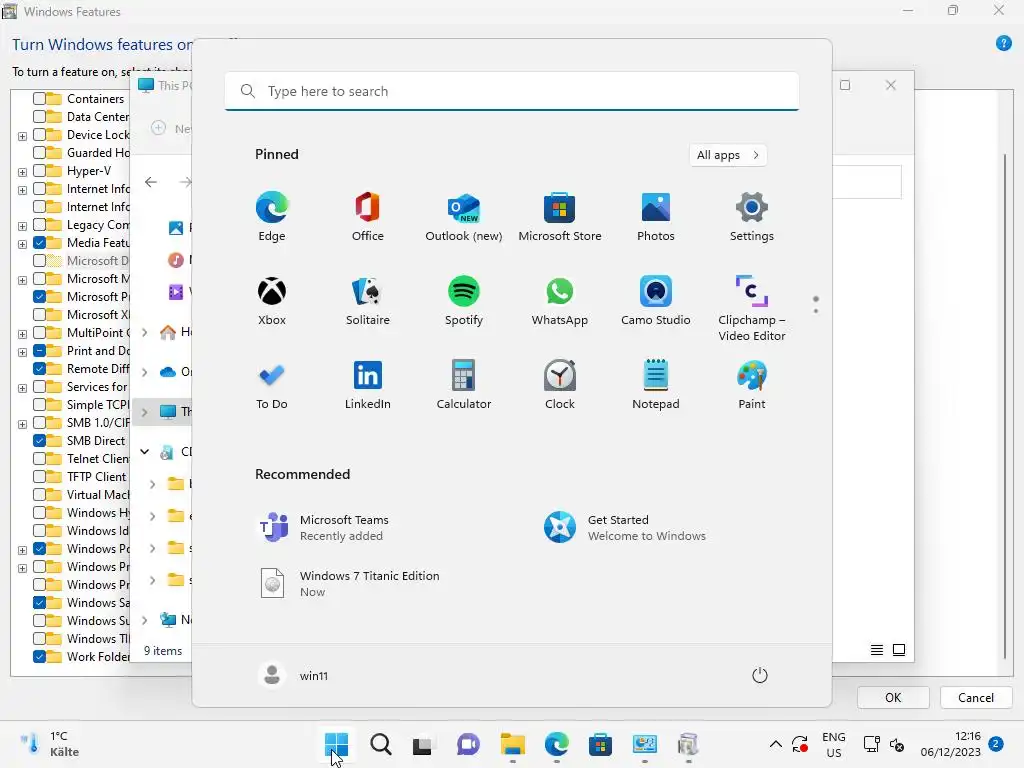Launch the Photos app
Screen dimensions: 1024x768
656,217
